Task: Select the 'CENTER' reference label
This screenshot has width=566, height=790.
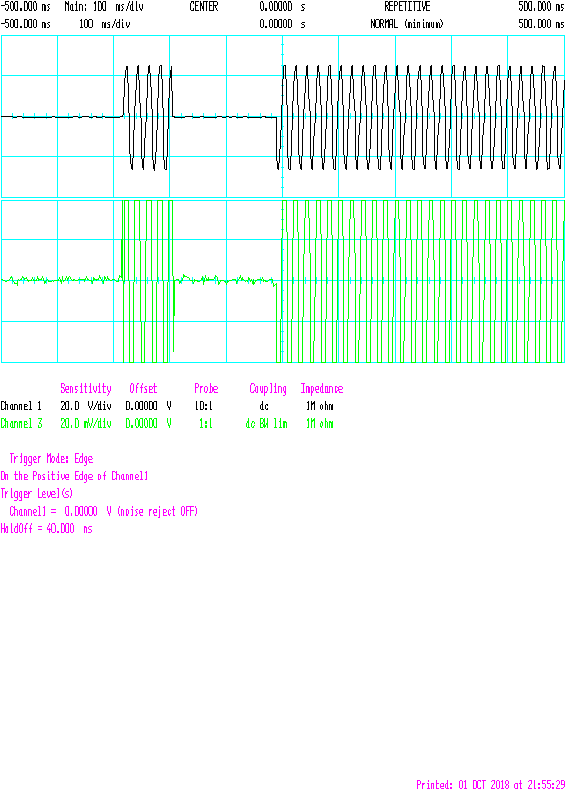Action: click(204, 7)
